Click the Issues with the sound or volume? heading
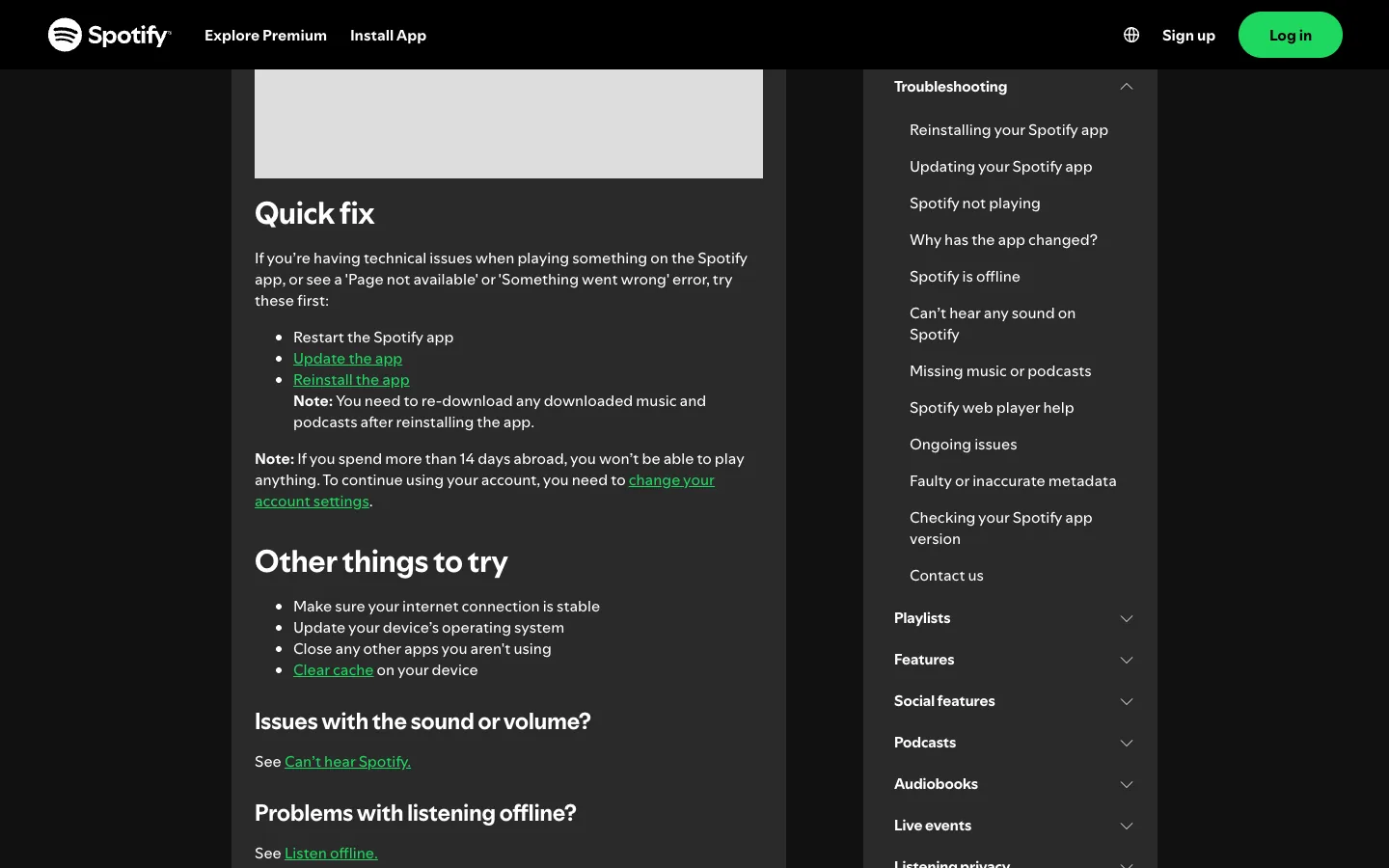The width and height of the screenshot is (1389, 868). [x=422, y=721]
